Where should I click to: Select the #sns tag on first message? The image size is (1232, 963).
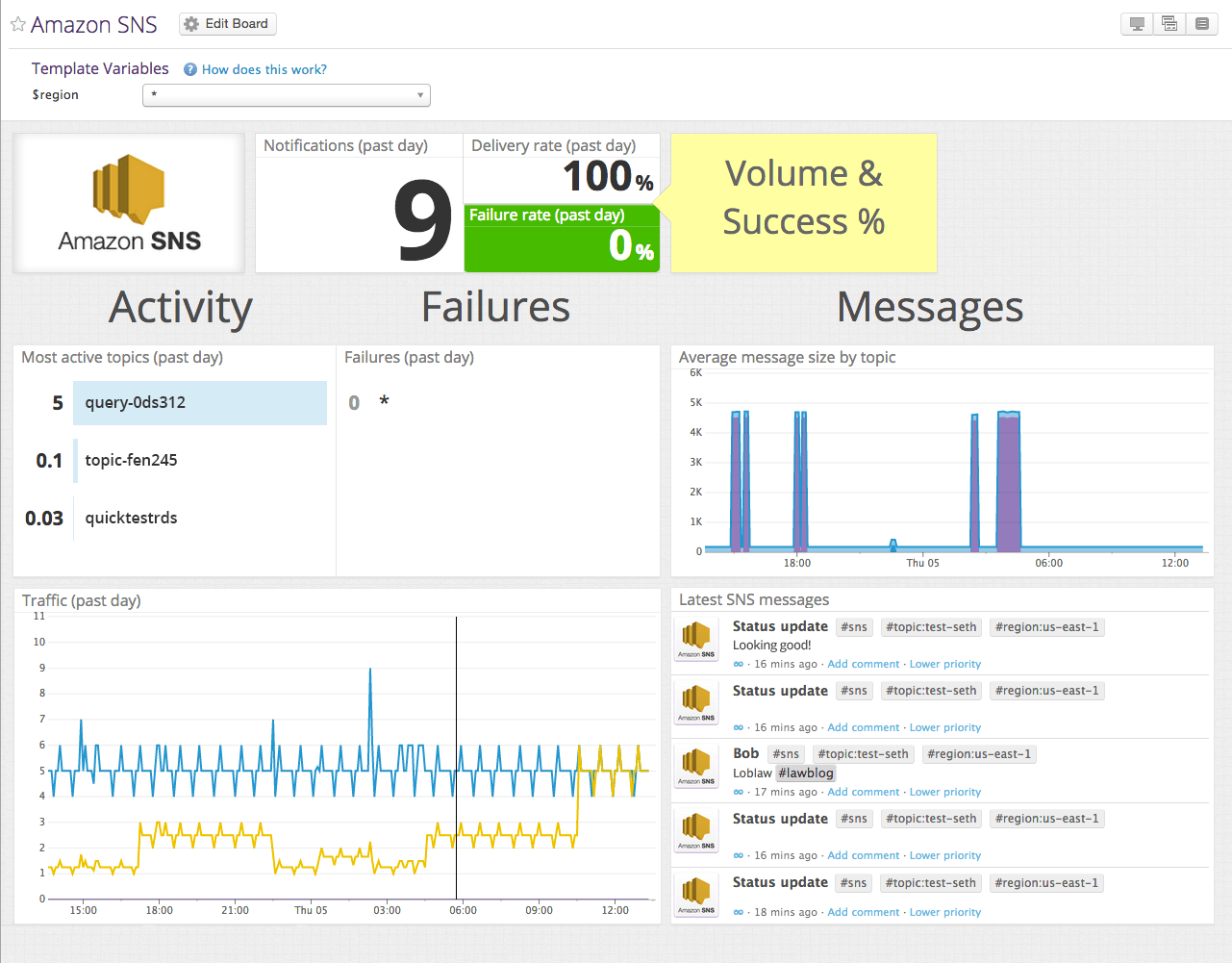click(x=854, y=626)
